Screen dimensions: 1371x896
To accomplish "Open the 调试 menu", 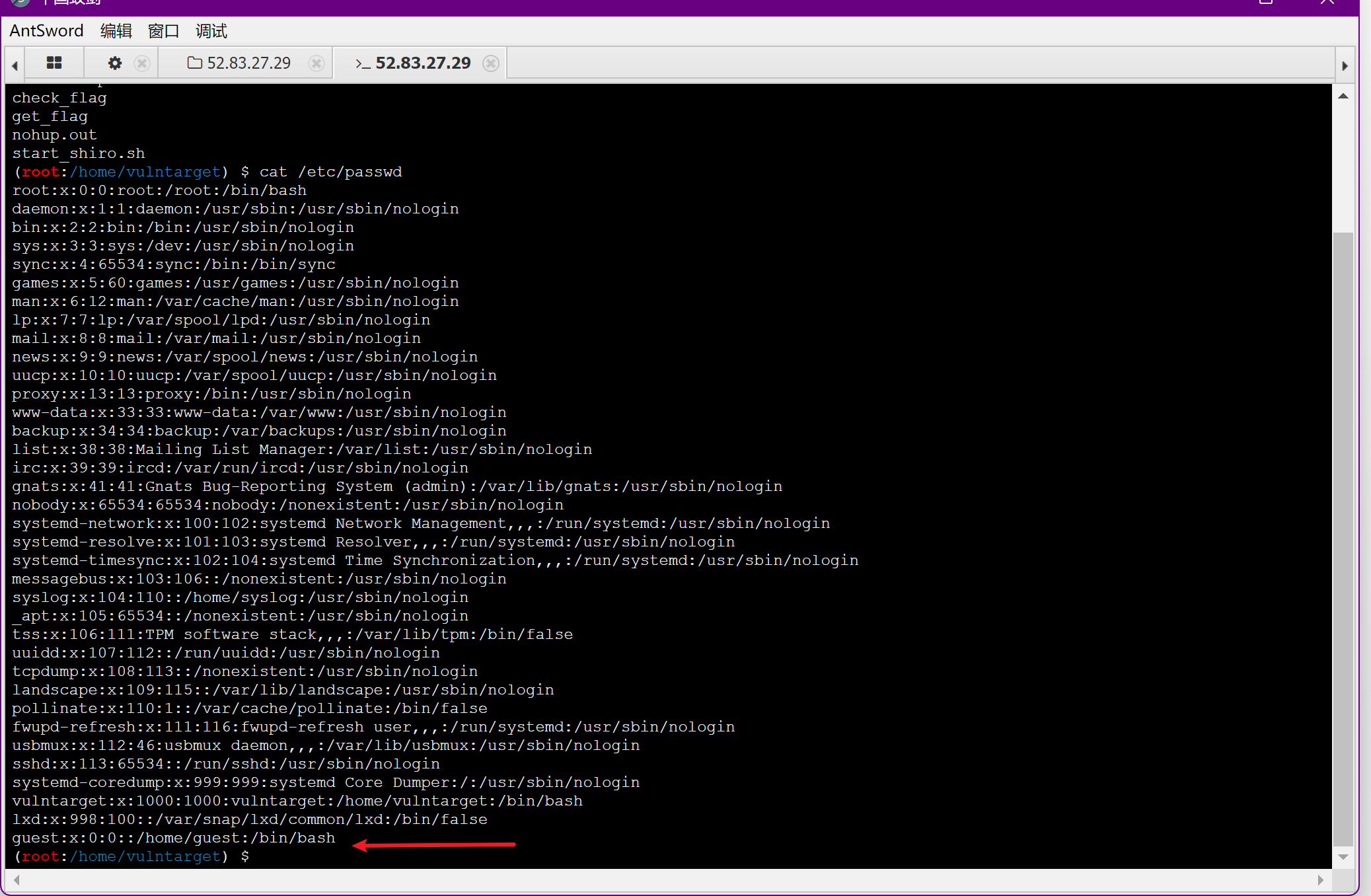I will 211,31.
